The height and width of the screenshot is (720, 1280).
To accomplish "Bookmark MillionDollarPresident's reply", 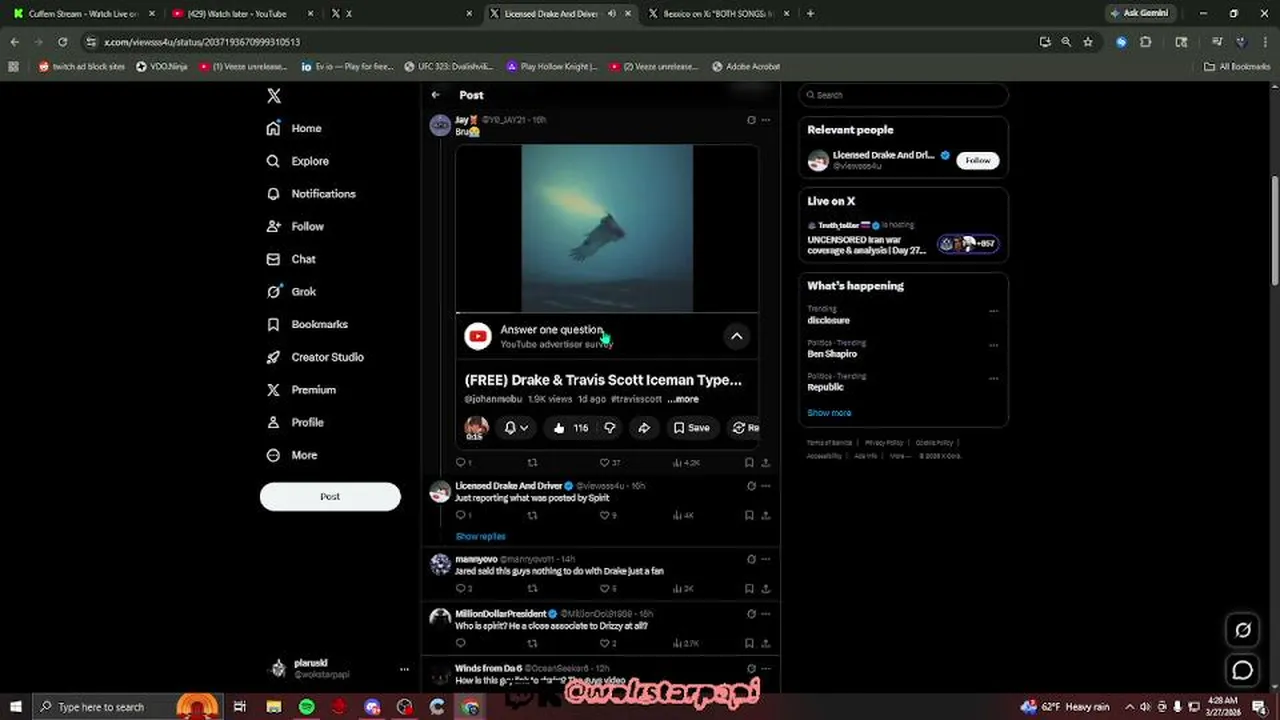I will (749, 643).
